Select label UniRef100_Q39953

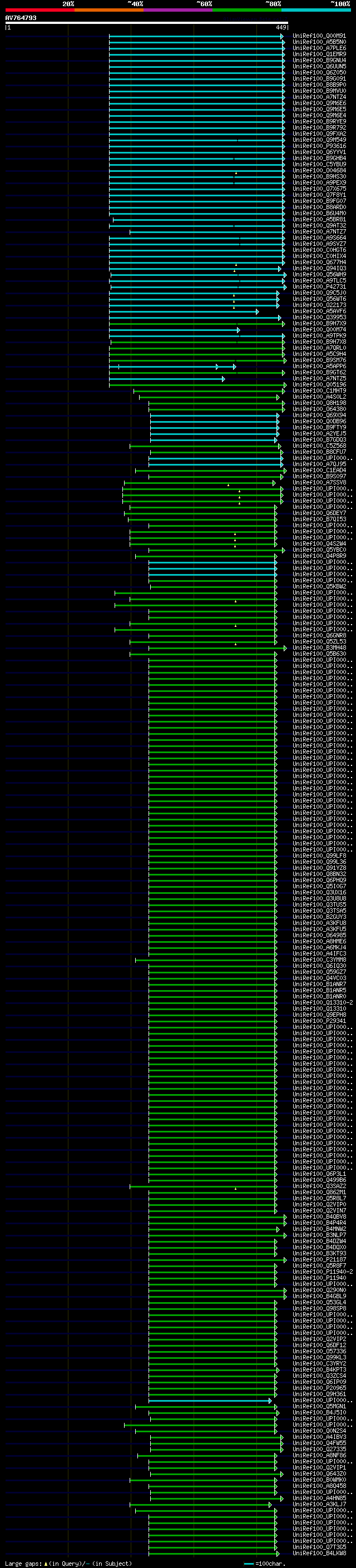click(x=319, y=317)
